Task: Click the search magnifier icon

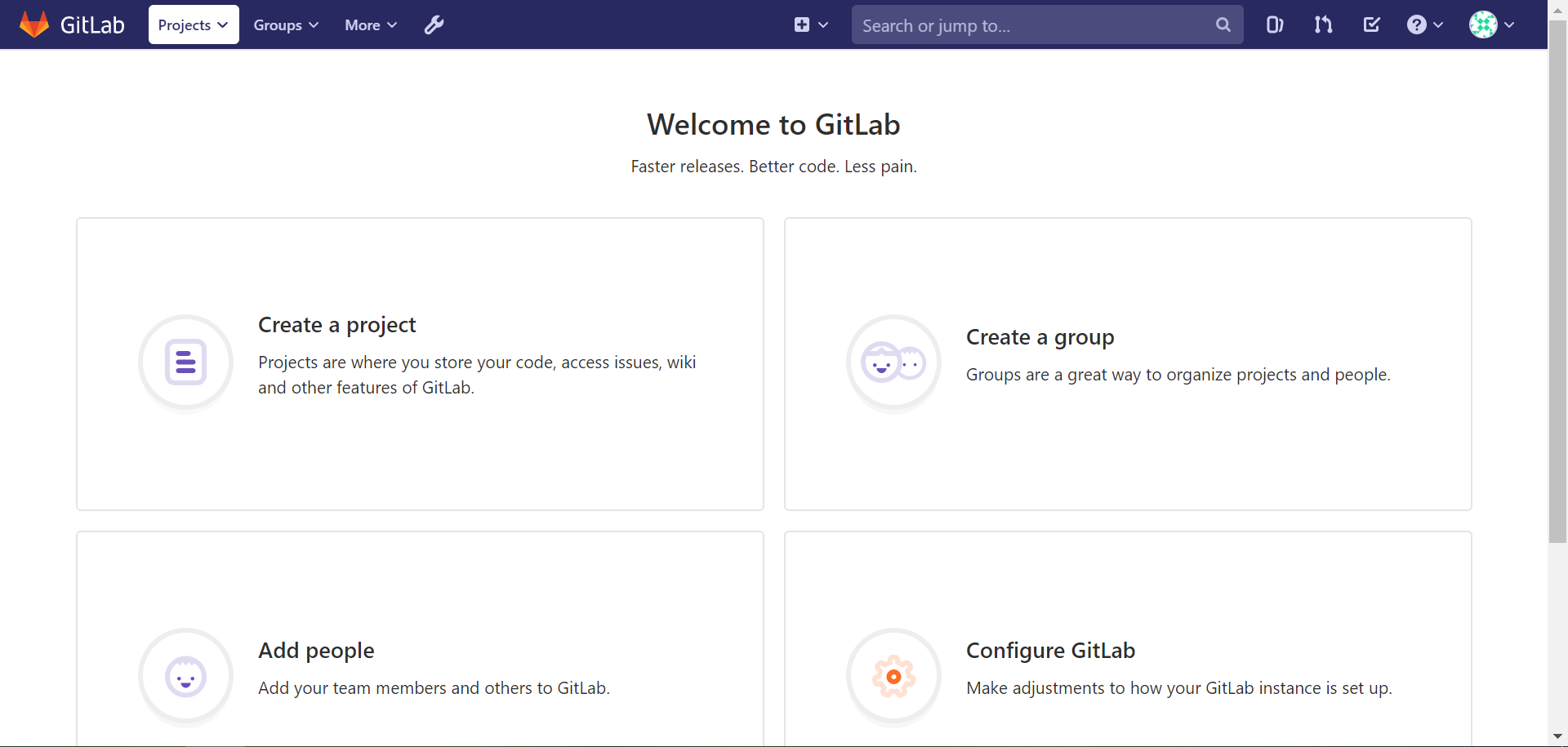Action: [1223, 24]
